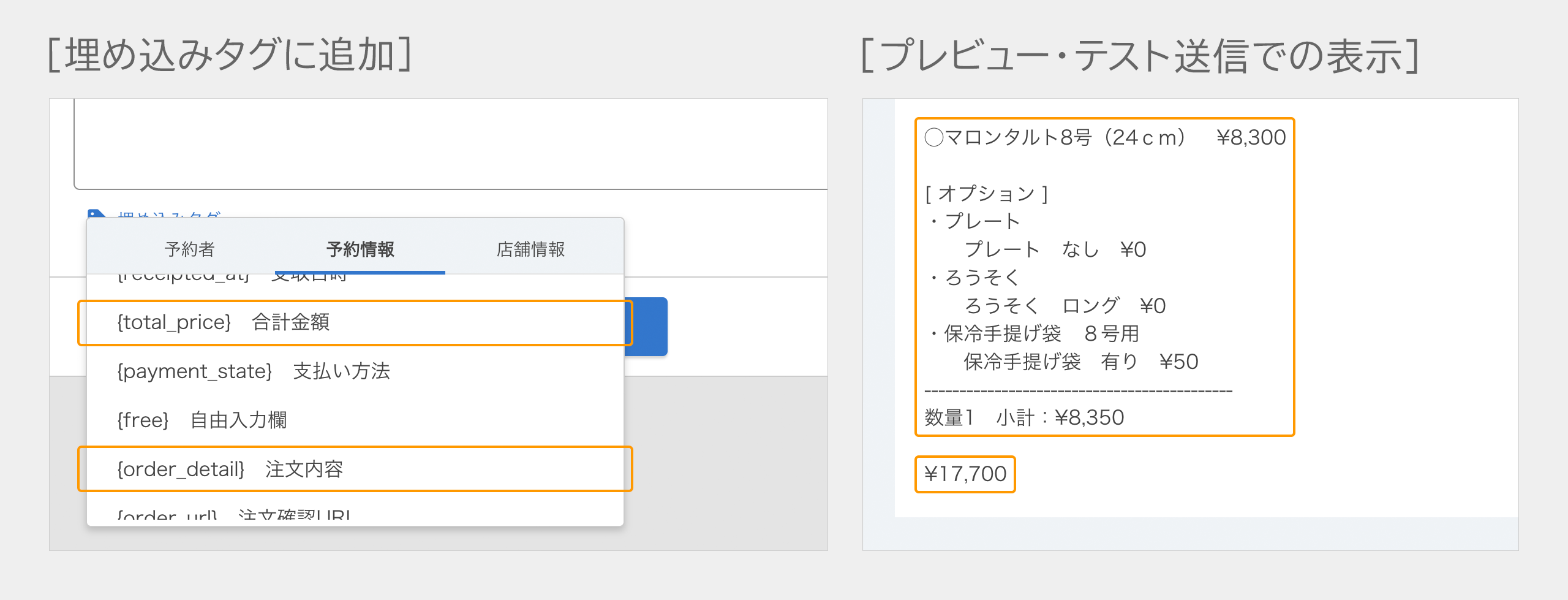Click the [オプション] header in preview

[x=986, y=194]
